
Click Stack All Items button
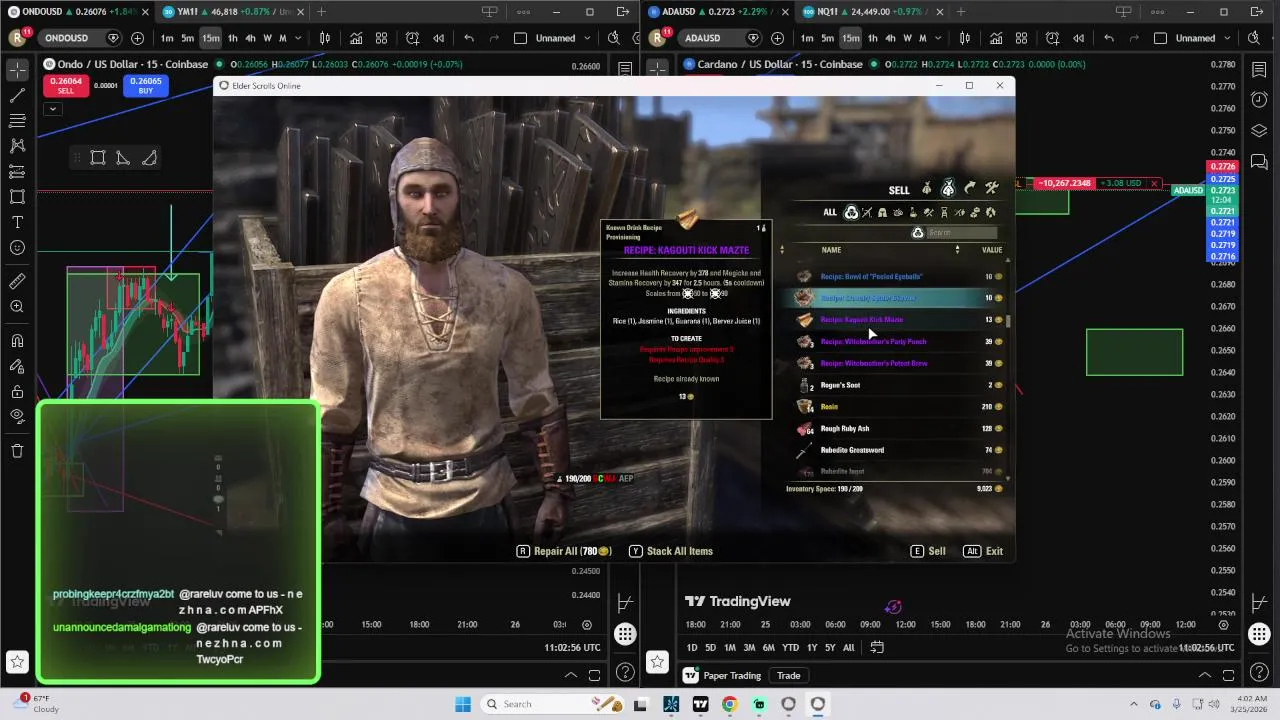click(x=671, y=551)
